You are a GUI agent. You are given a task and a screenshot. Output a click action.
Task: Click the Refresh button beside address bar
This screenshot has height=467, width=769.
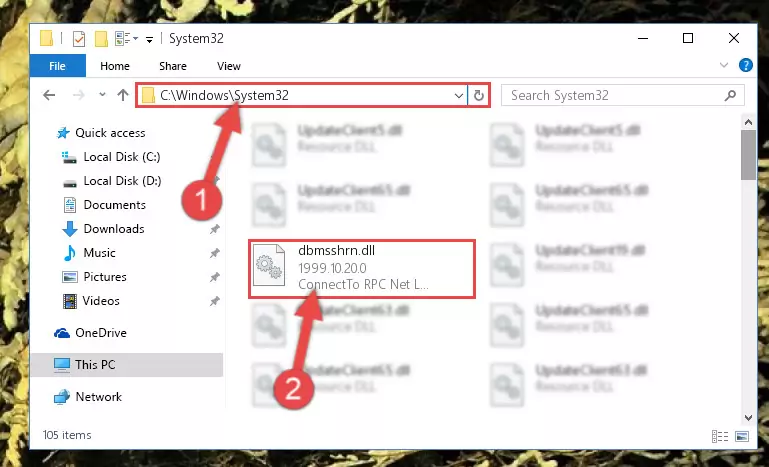coord(479,95)
